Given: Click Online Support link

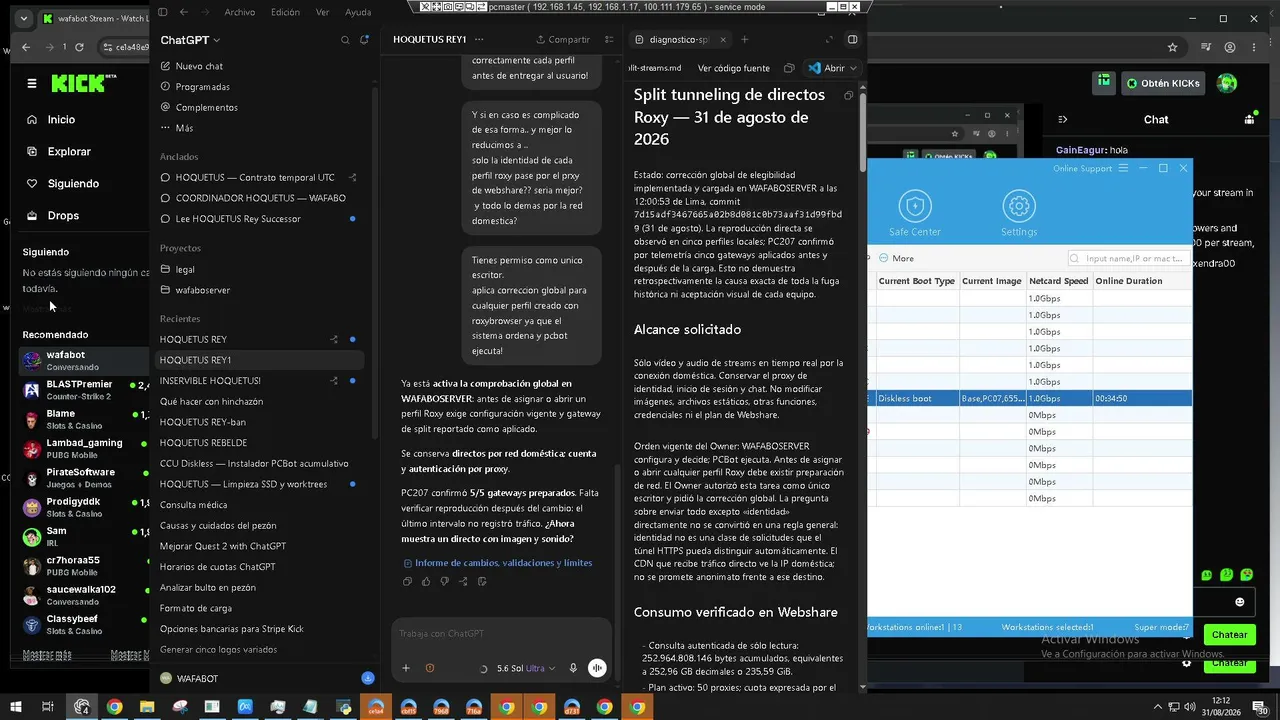Looking at the screenshot, I should point(1082,168).
